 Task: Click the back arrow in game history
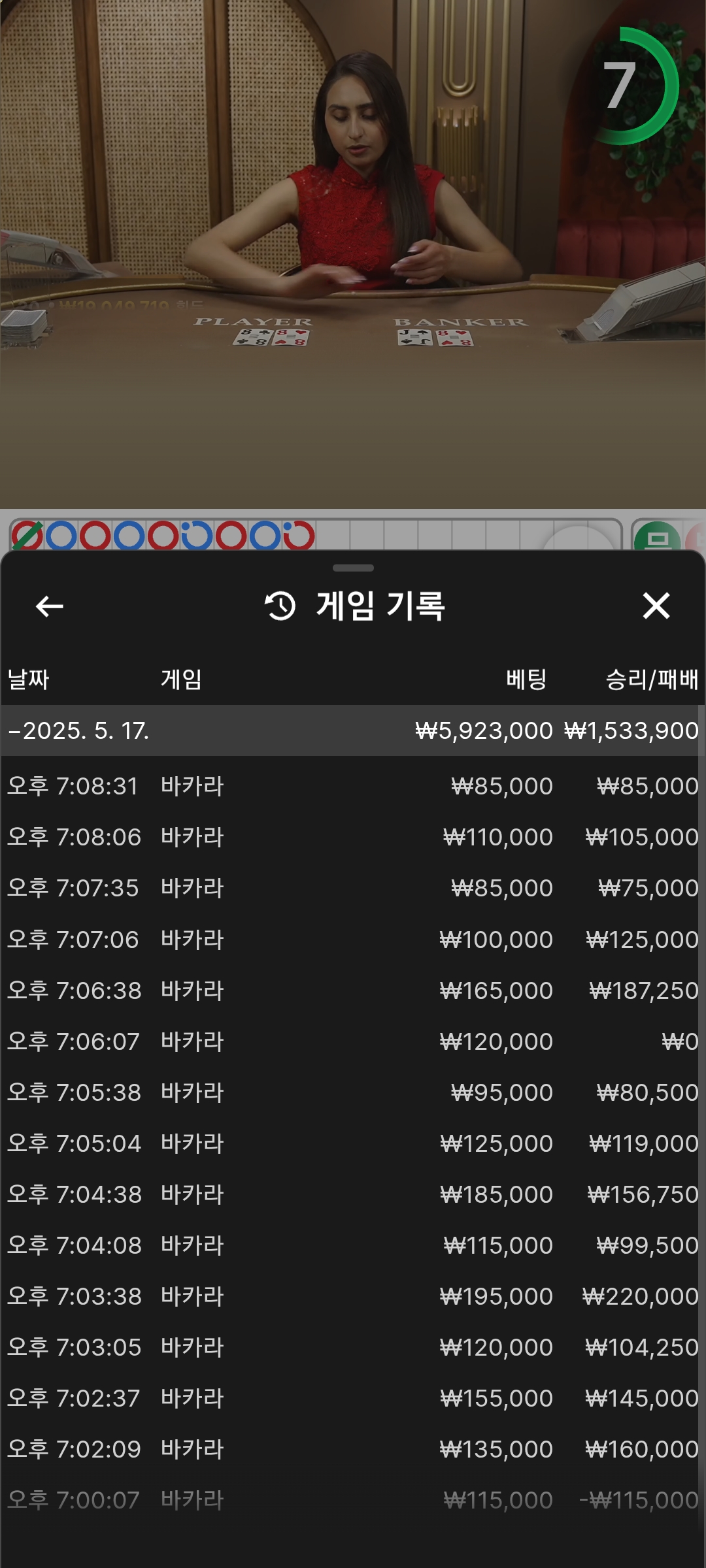point(49,606)
